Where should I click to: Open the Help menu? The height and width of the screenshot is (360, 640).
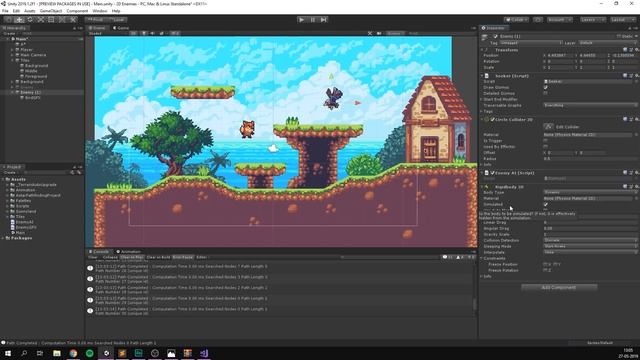116,11
